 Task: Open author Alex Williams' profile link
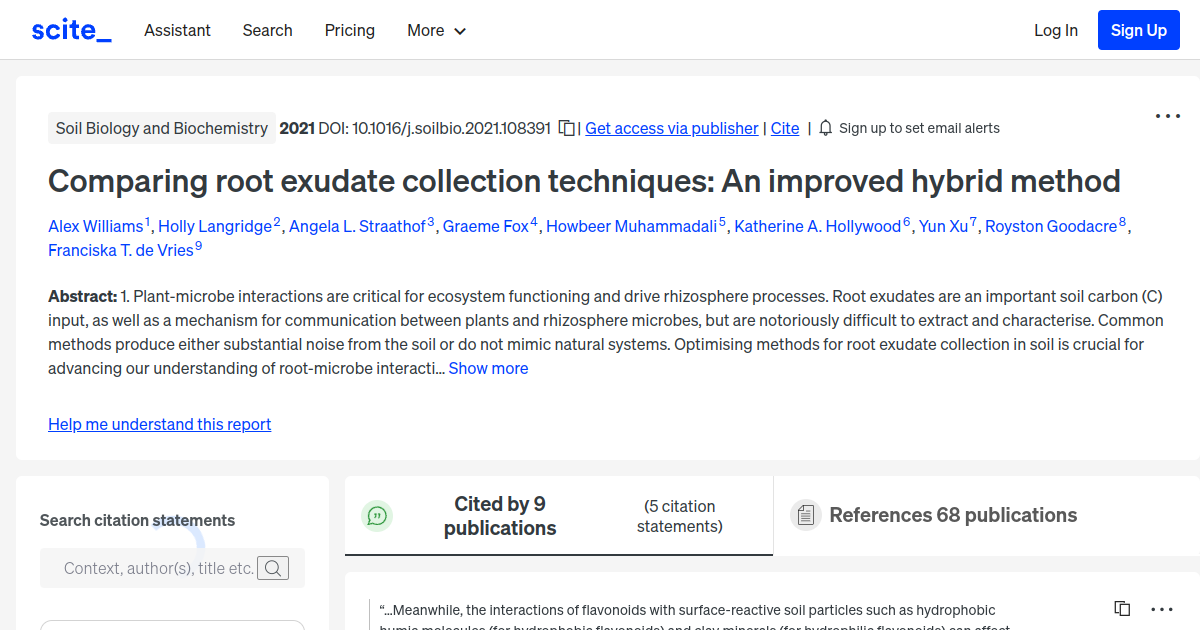(96, 226)
